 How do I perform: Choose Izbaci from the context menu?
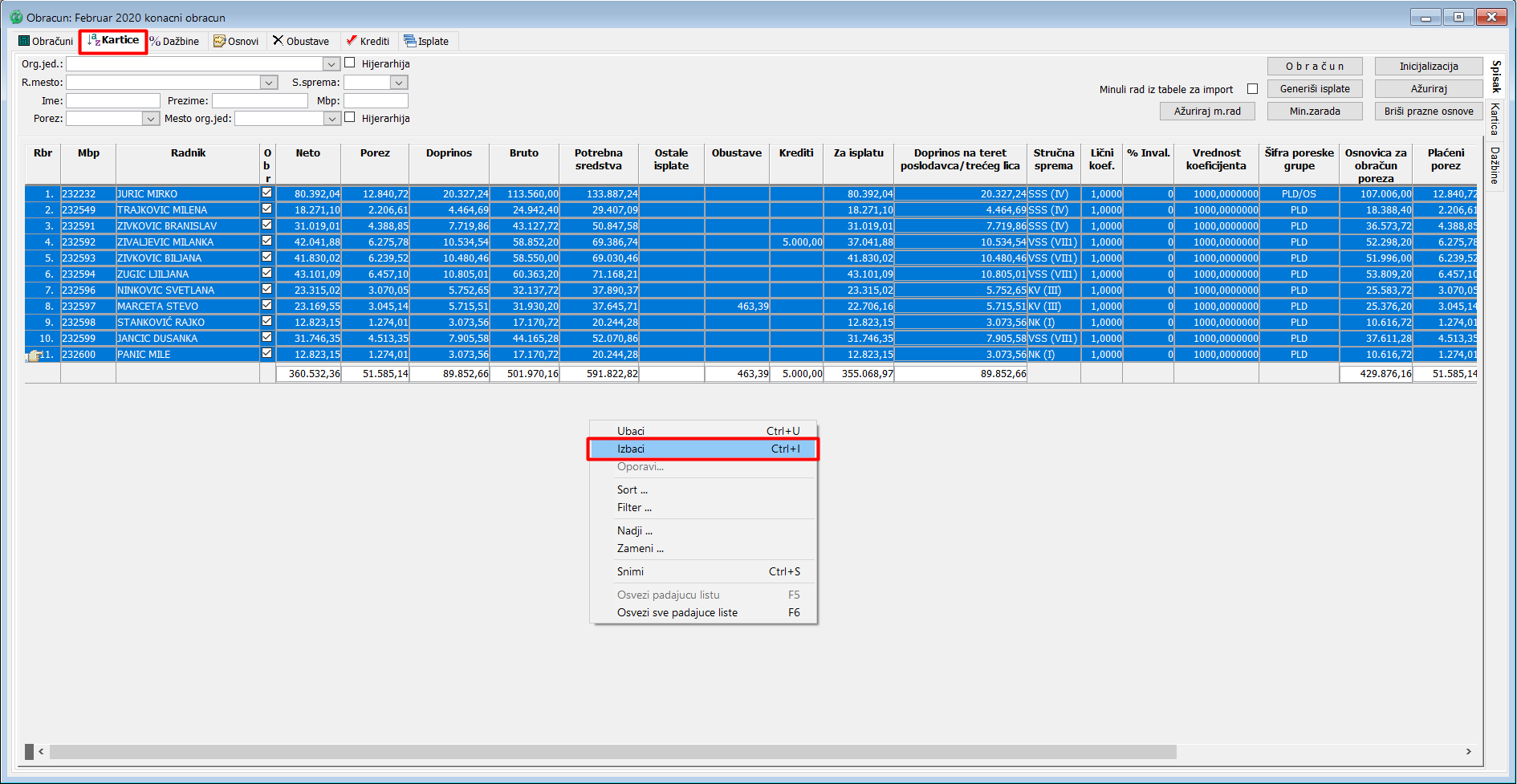pos(703,449)
